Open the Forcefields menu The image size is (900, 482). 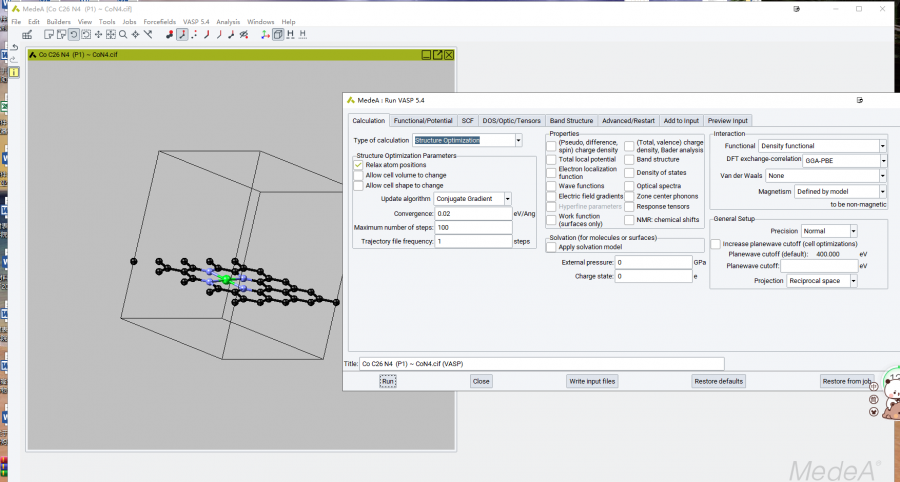(157, 21)
